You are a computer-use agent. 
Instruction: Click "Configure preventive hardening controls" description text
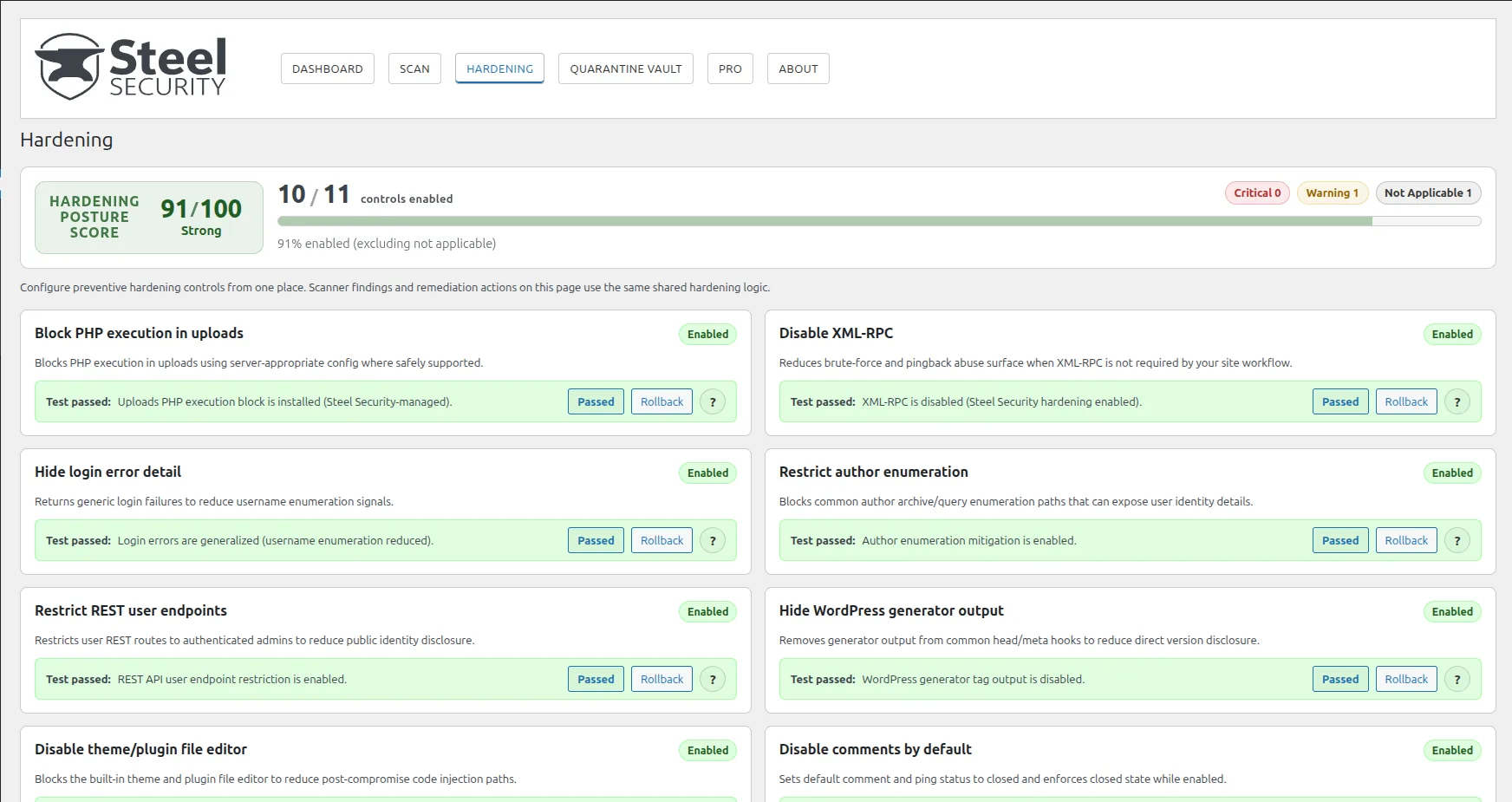(x=394, y=287)
